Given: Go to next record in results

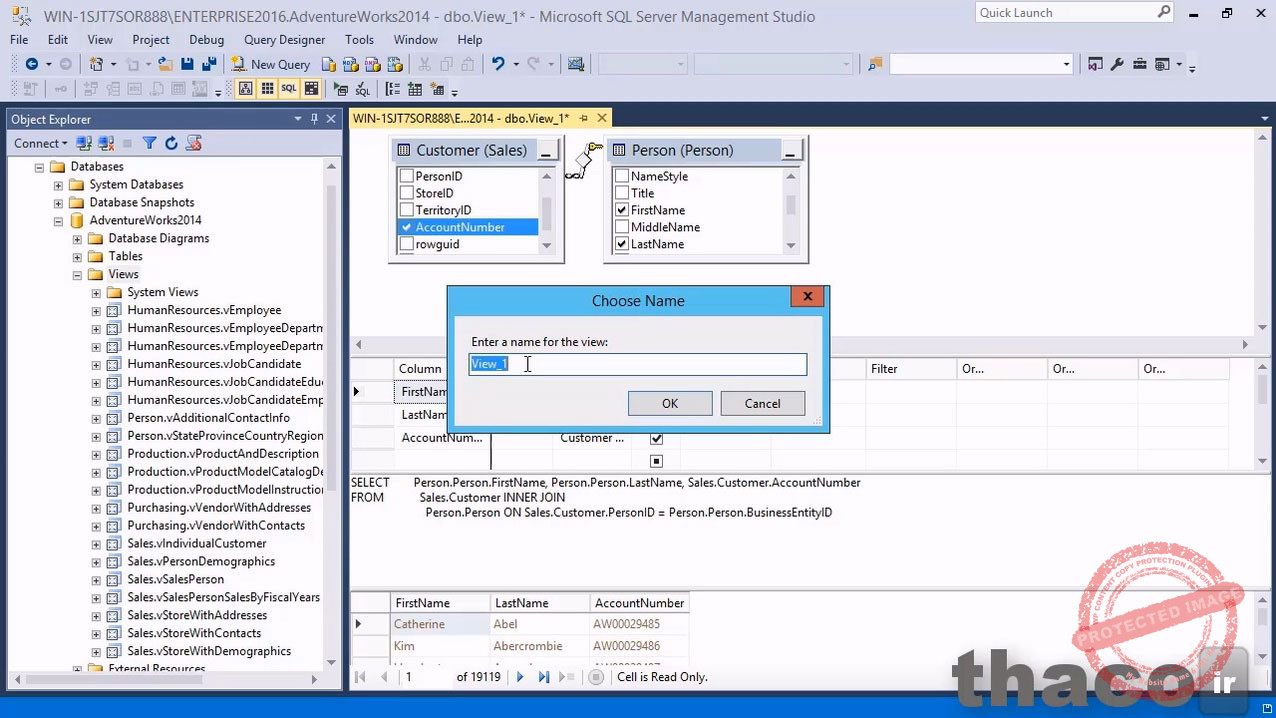Looking at the screenshot, I should 519,677.
